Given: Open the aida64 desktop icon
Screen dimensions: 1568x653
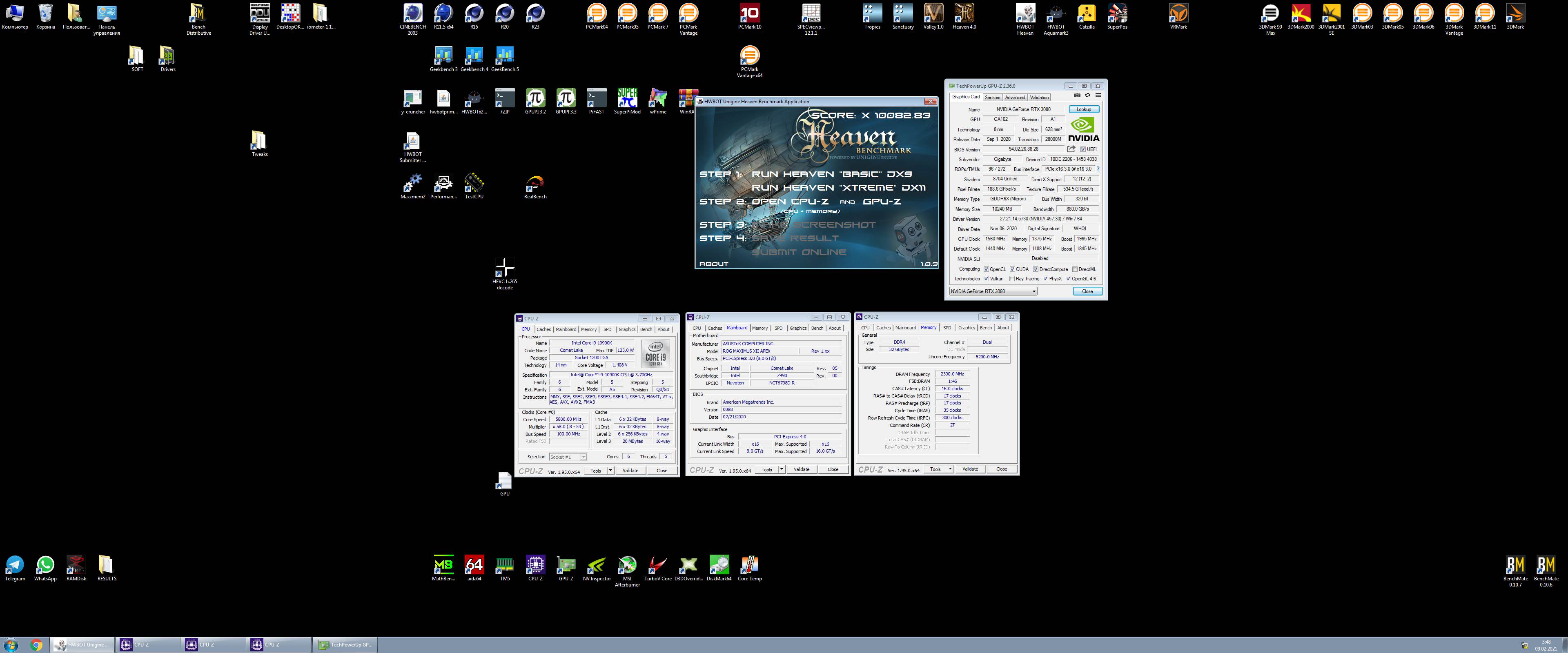Looking at the screenshot, I should (474, 569).
